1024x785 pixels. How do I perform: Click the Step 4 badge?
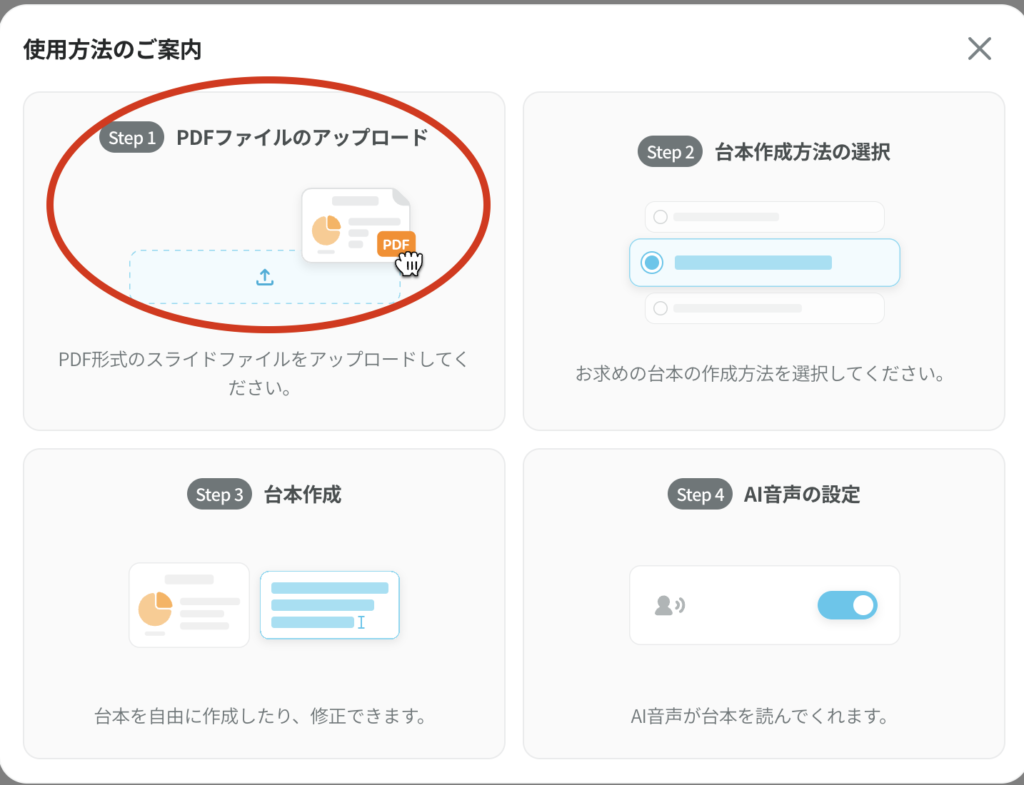(700, 494)
